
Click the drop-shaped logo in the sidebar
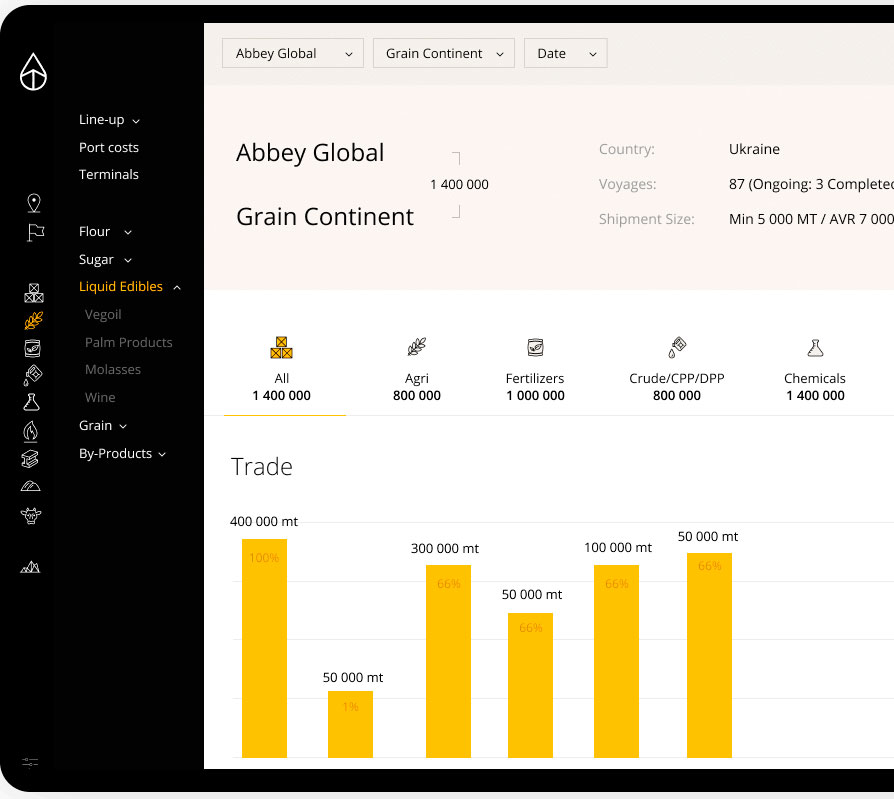pyautogui.click(x=33, y=72)
